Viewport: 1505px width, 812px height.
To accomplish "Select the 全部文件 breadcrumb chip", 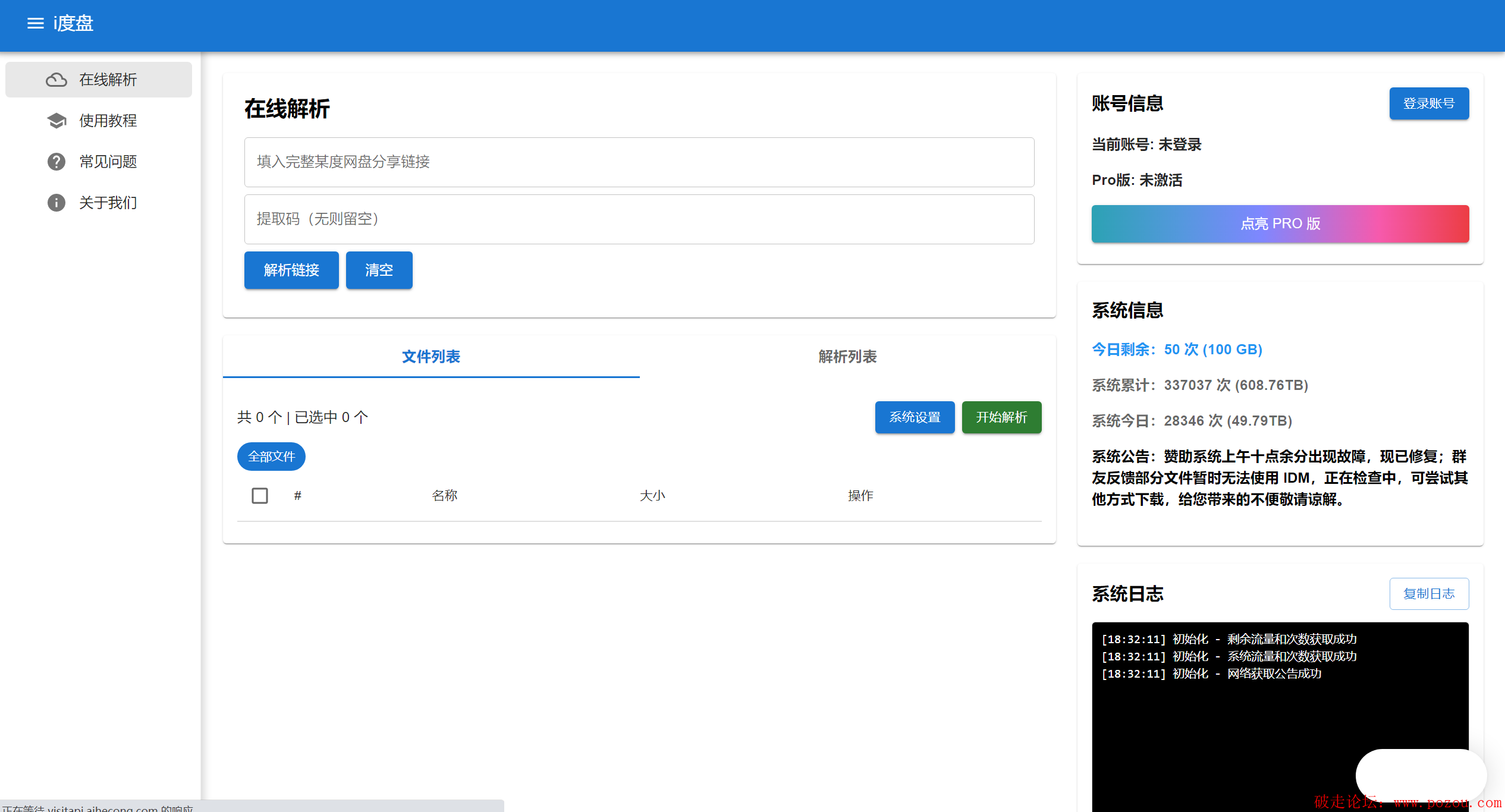I will click(x=271, y=457).
